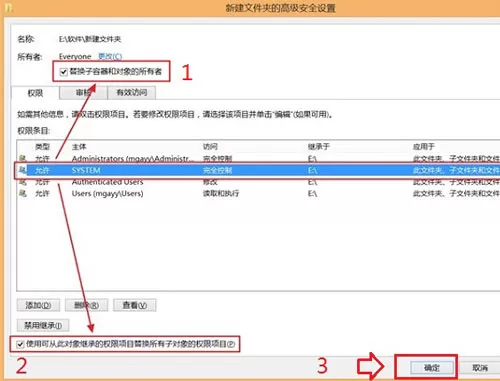Click the 更改(C) owner link
Viewport: 500px width, 381px height.
point(110,56)
